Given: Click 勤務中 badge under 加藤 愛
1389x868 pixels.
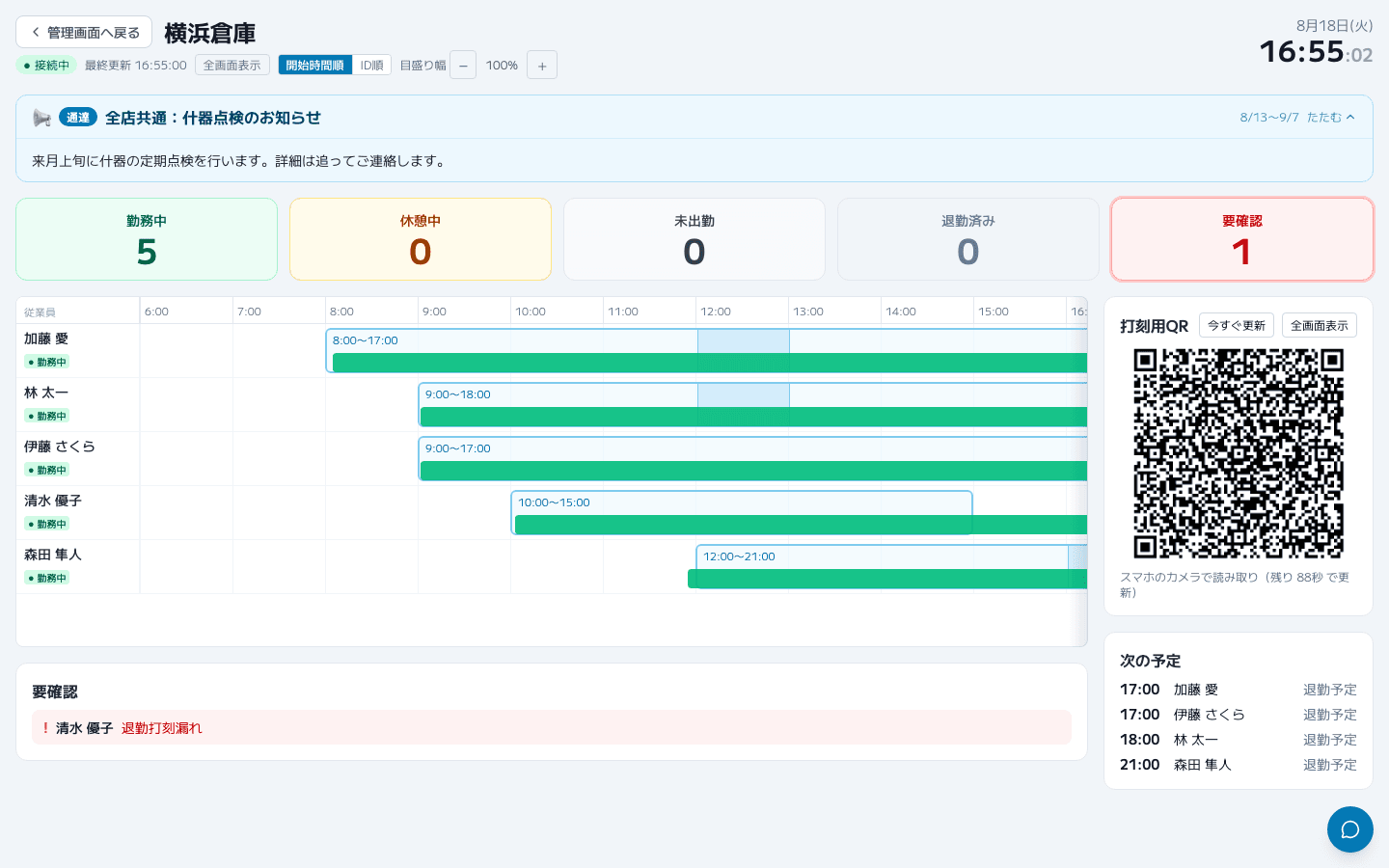Looking at the screenshot, I should click(47, 362).
